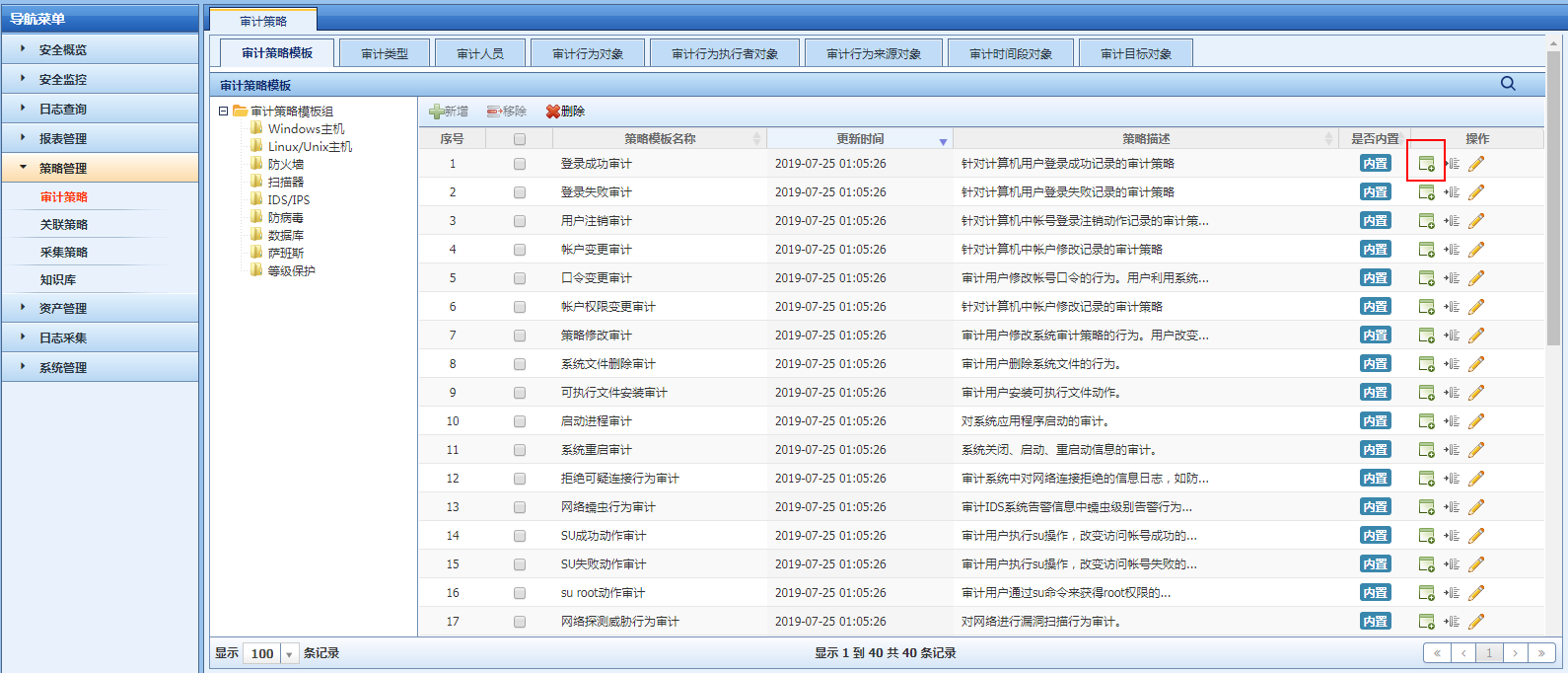
Task: Click the arrow-list icon in row 3
Action: (x=1452, y=221)
